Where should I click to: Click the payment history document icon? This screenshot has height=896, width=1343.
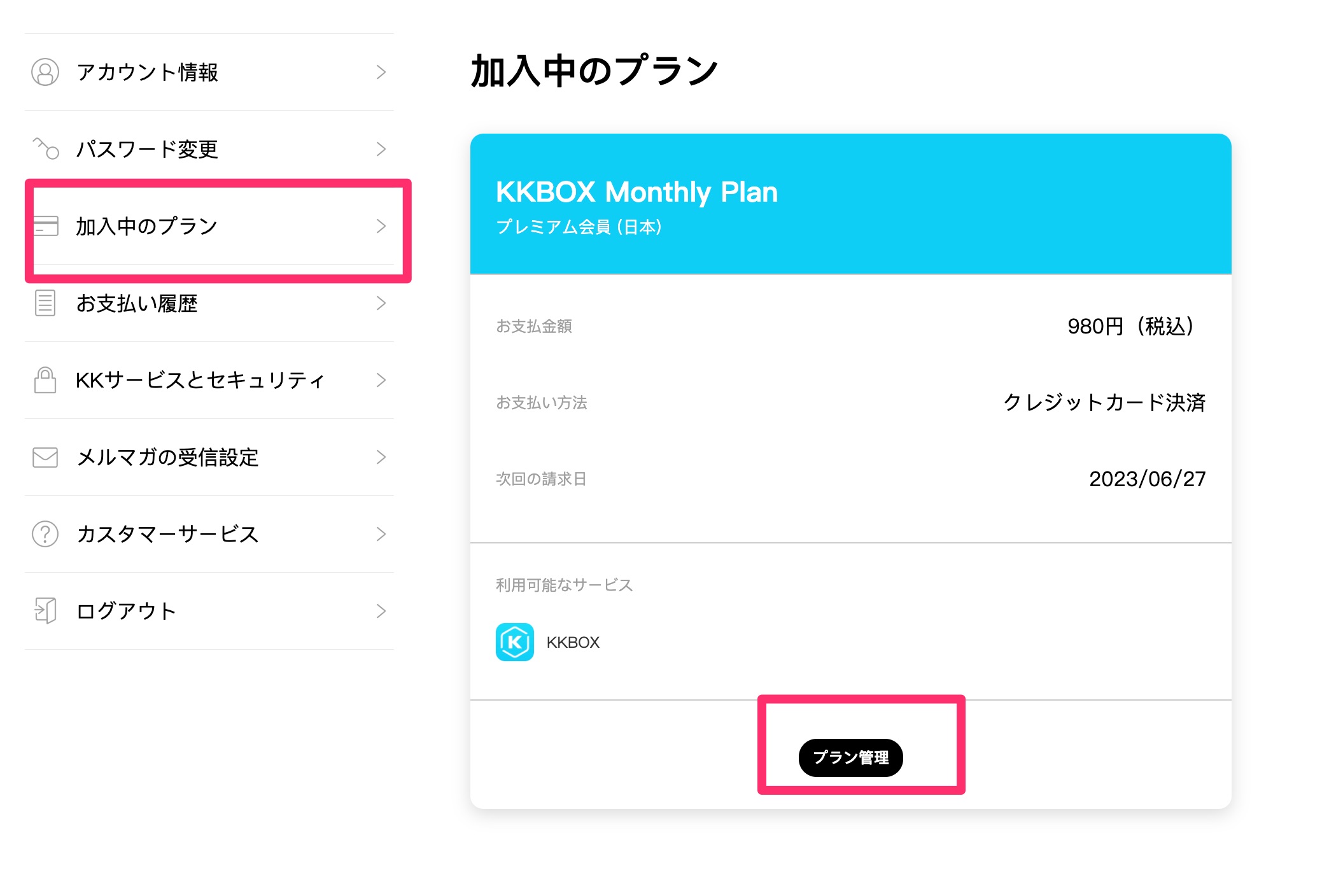45,303
